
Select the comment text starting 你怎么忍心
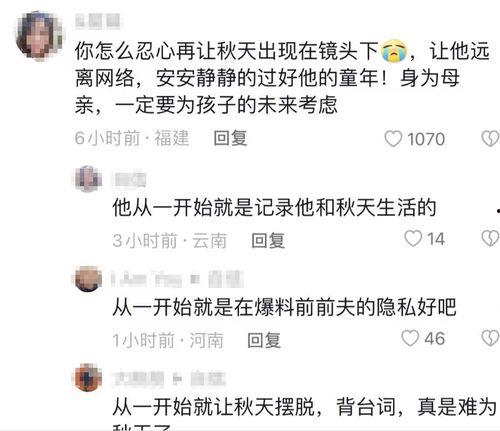(x=282, y=78)
